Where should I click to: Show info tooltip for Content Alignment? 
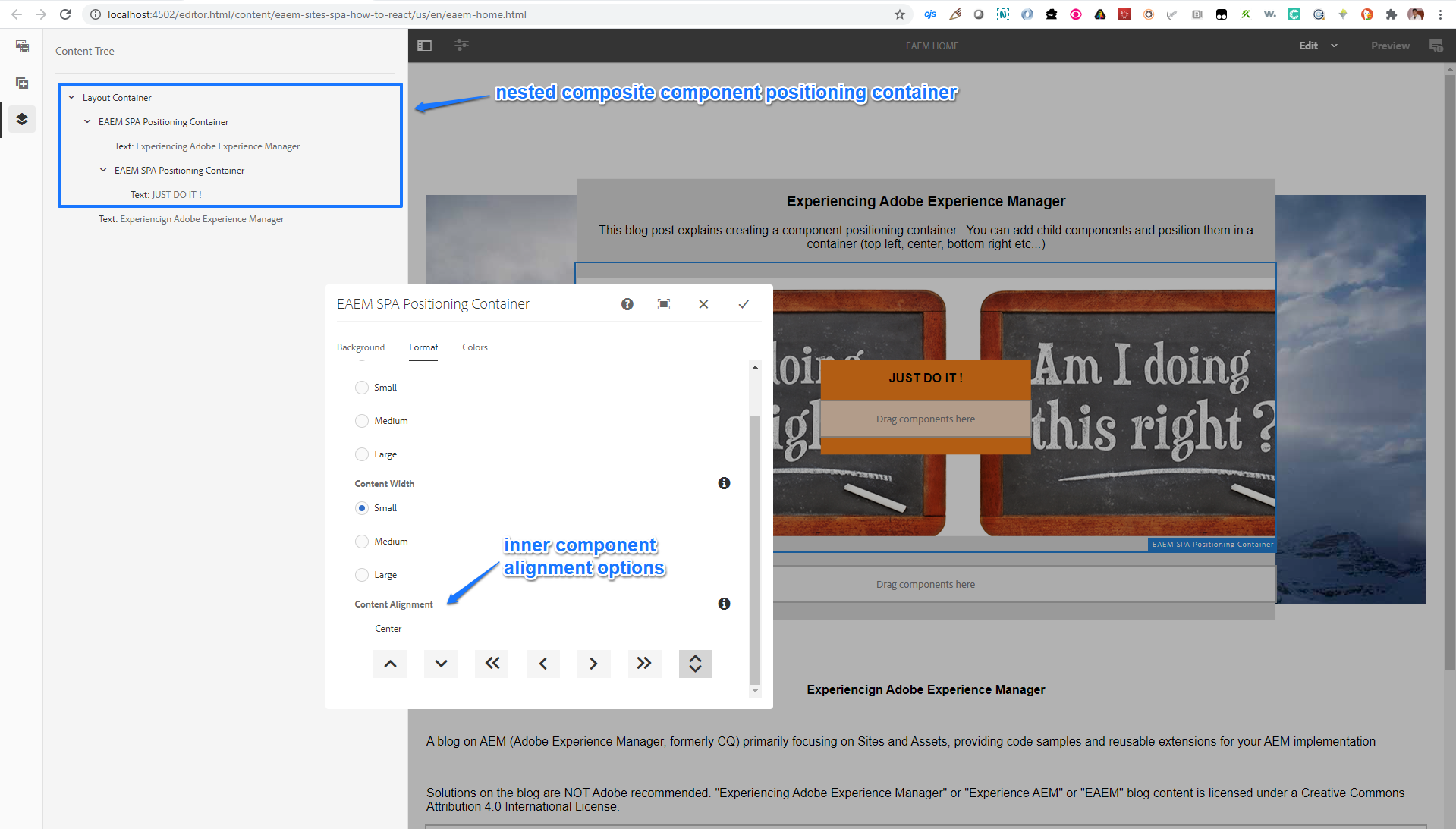pos(724,604)
